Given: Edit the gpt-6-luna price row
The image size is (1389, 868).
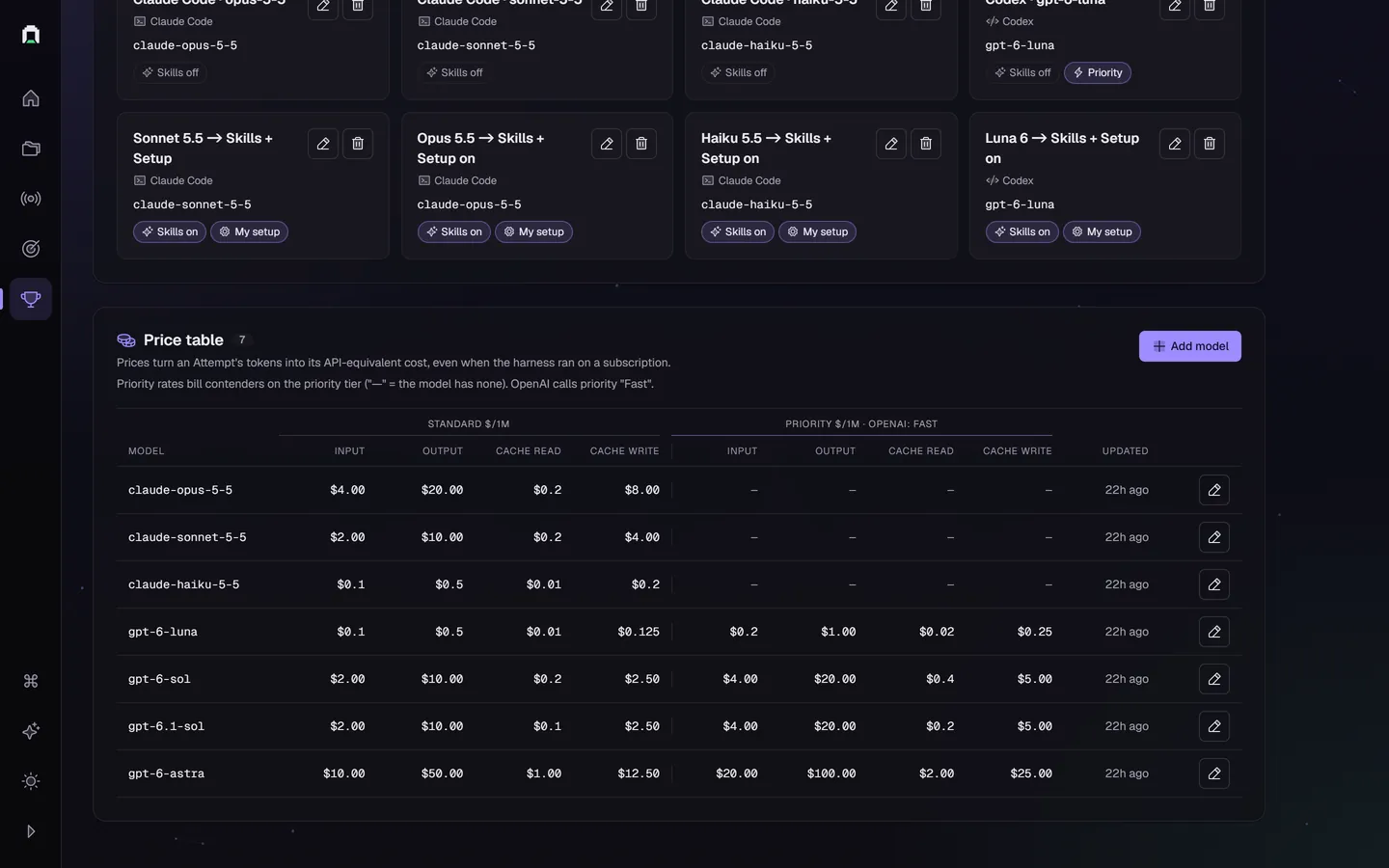Looking at the screenshot, I should click(x=1214, y=632).
